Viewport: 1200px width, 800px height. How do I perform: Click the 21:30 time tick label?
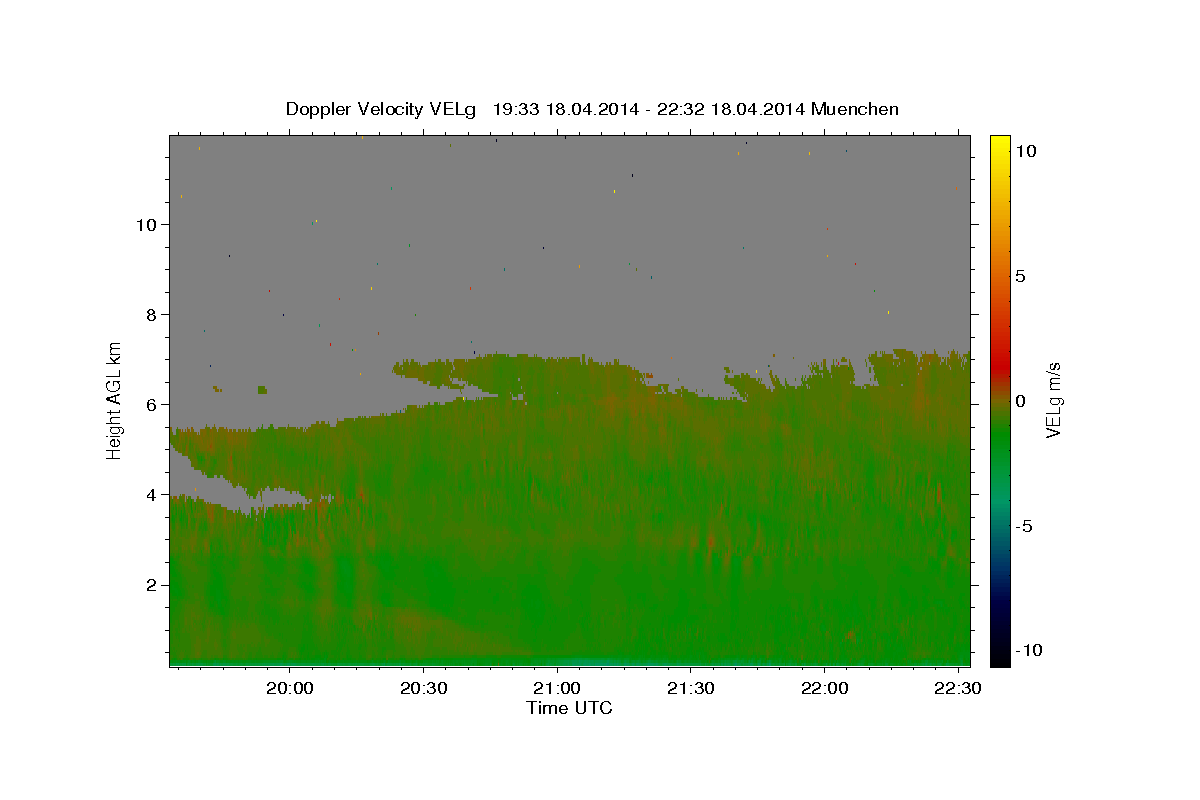tap(691, 689)
